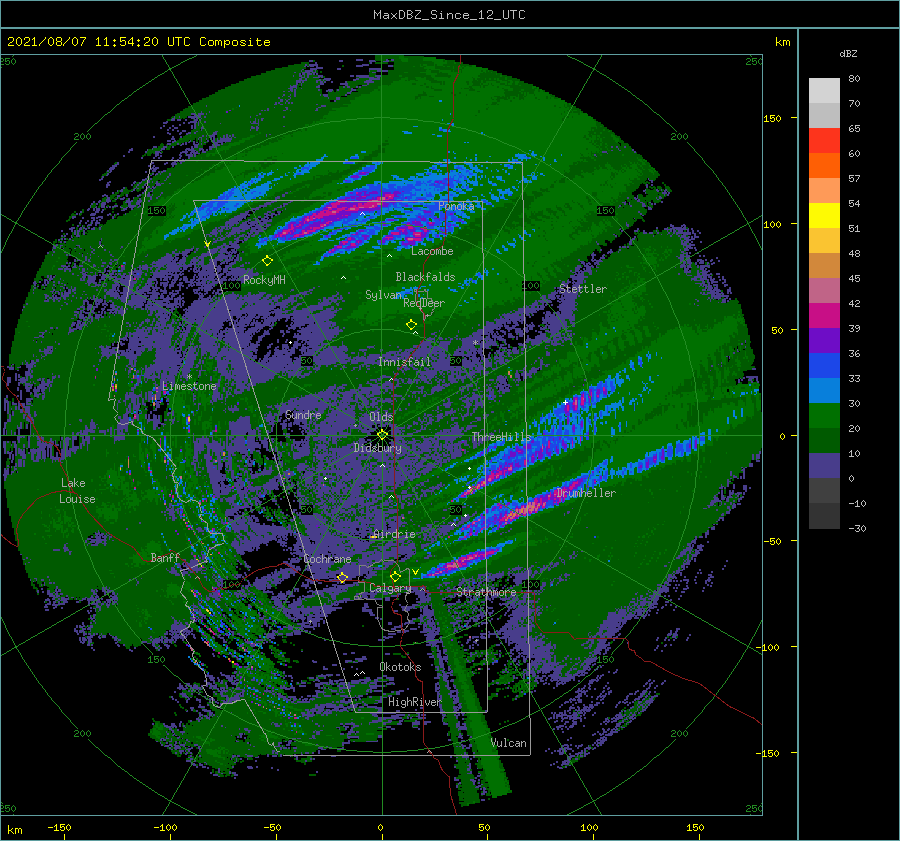This screenshot has height=841, width=900.
Task: Click the Drumheller label
Action: pyautogui.click(x=585, y=493)
